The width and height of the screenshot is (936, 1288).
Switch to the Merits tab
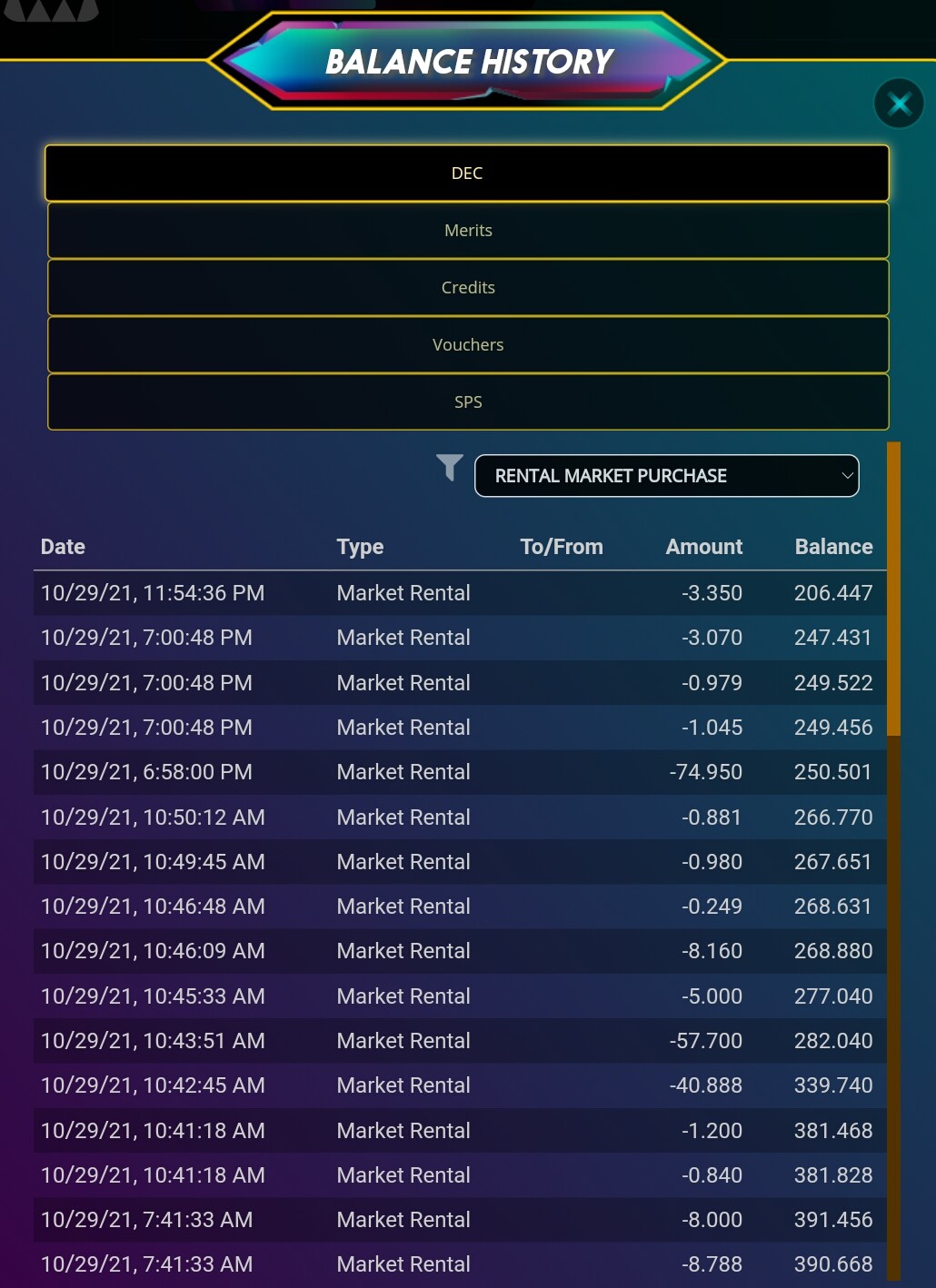pos(468,231)
